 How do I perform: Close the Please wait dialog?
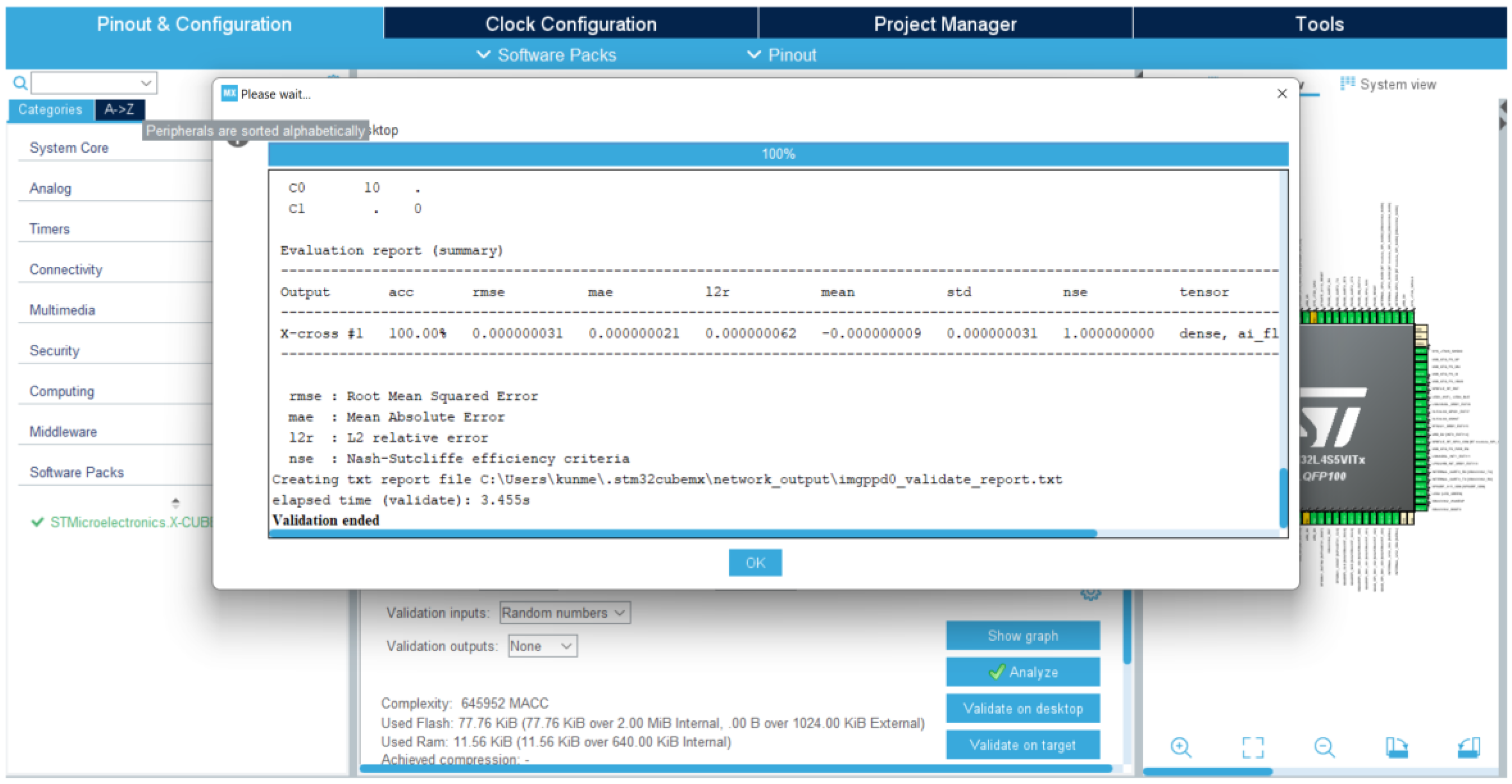click(x=1282, y=94)
